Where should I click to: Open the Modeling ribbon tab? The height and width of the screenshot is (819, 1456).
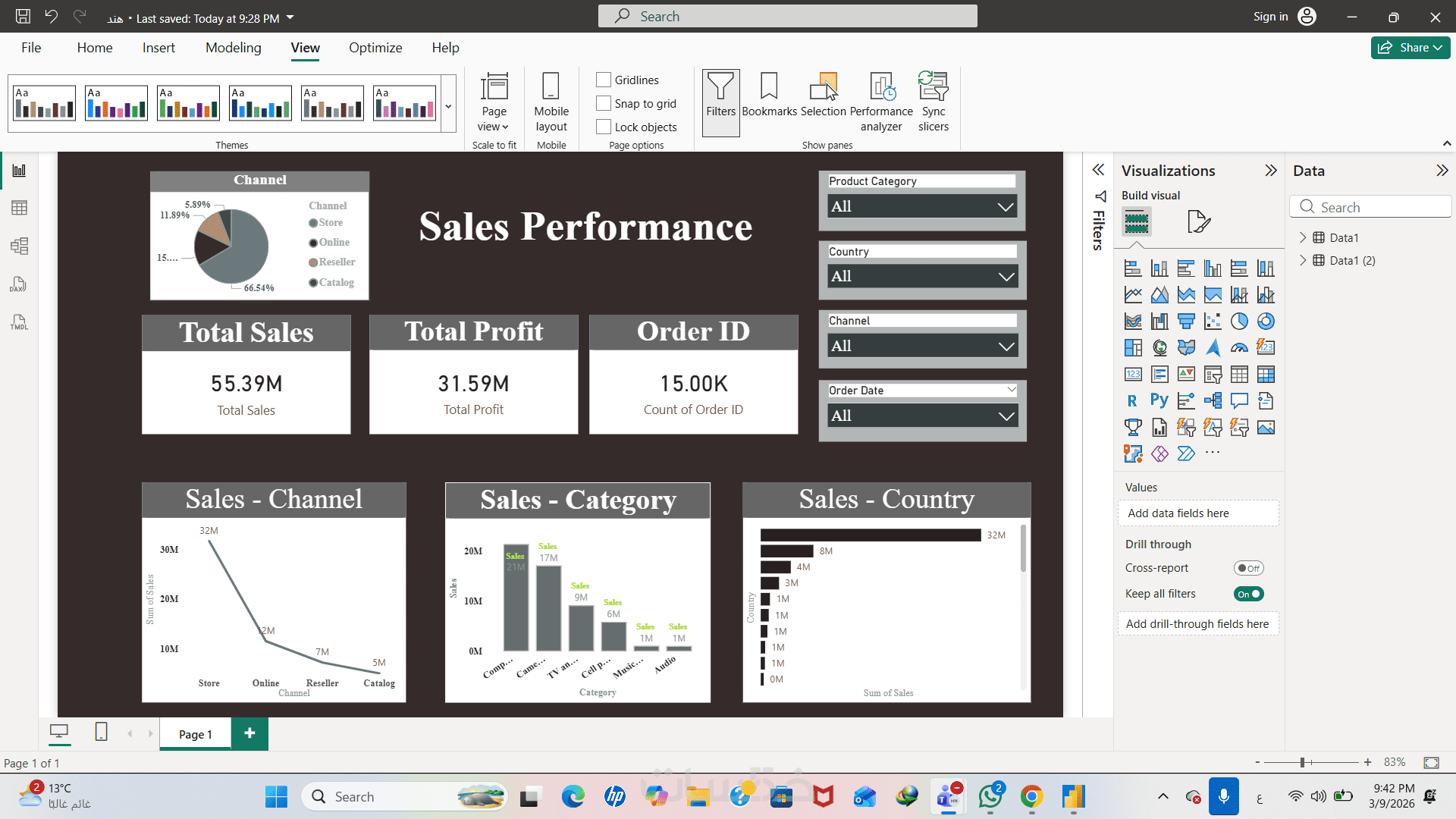click(x=233, y=48)
